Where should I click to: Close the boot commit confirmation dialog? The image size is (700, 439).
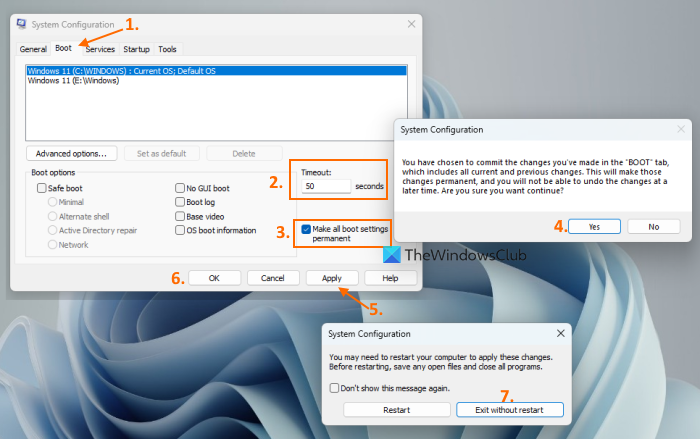pyautogui.click(x=681, y=129)
